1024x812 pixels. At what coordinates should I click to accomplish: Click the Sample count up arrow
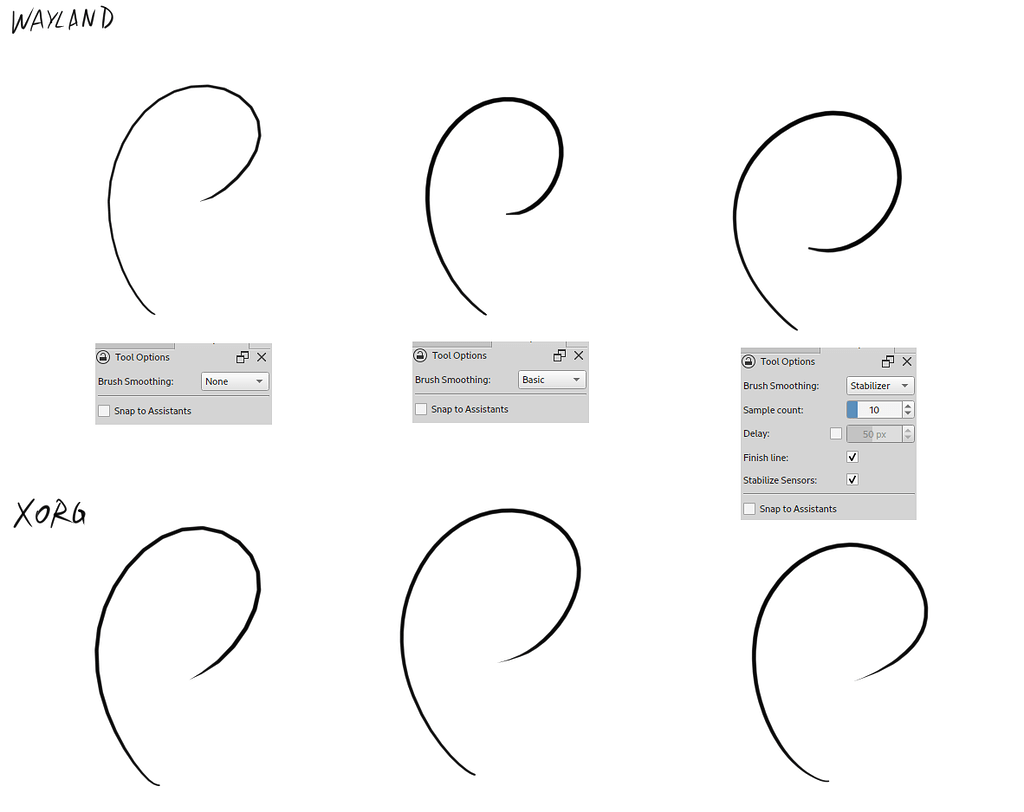click(x=907, y=405)
